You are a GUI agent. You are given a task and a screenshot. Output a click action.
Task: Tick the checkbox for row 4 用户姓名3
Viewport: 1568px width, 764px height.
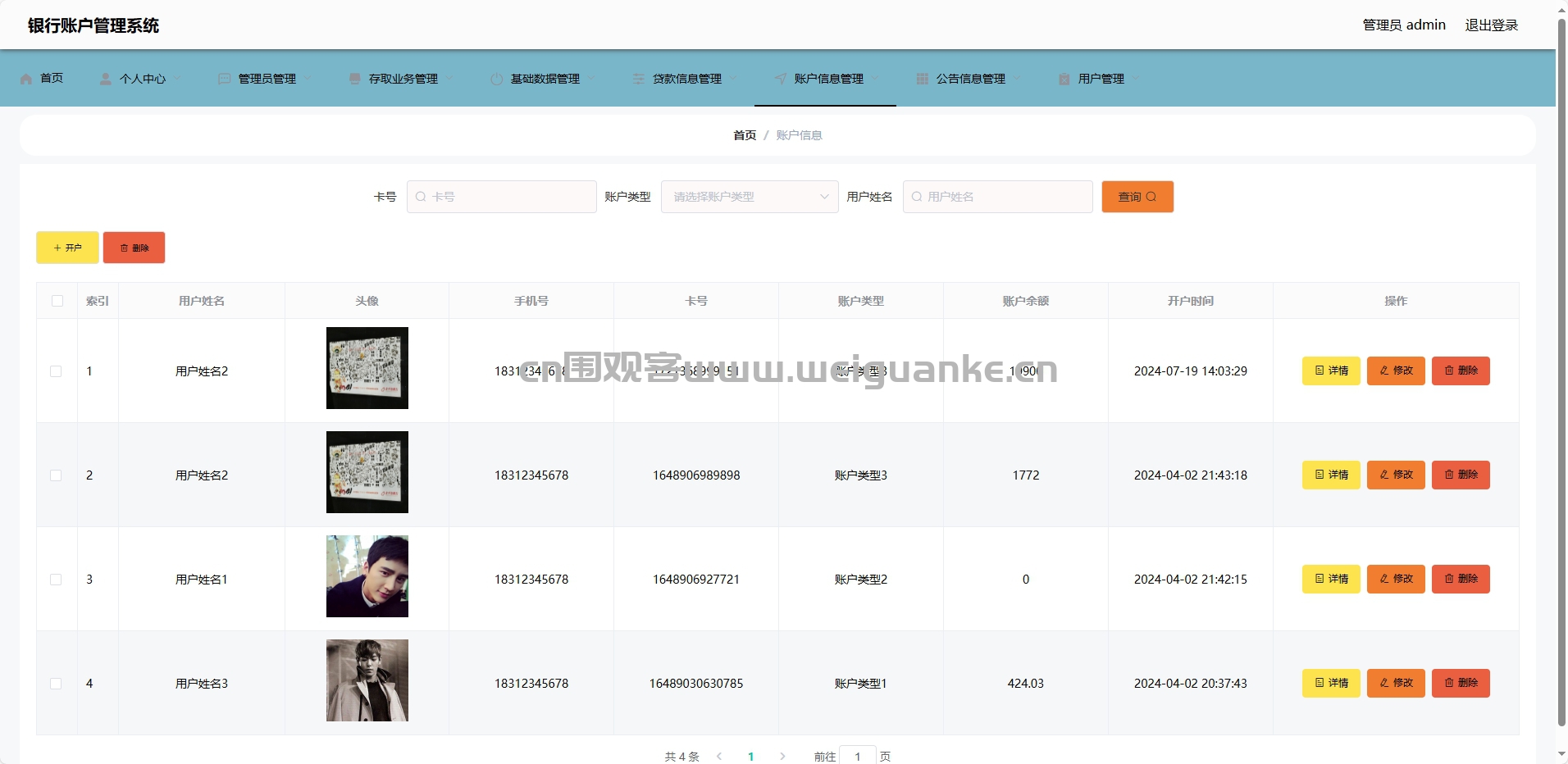point(56,684)
